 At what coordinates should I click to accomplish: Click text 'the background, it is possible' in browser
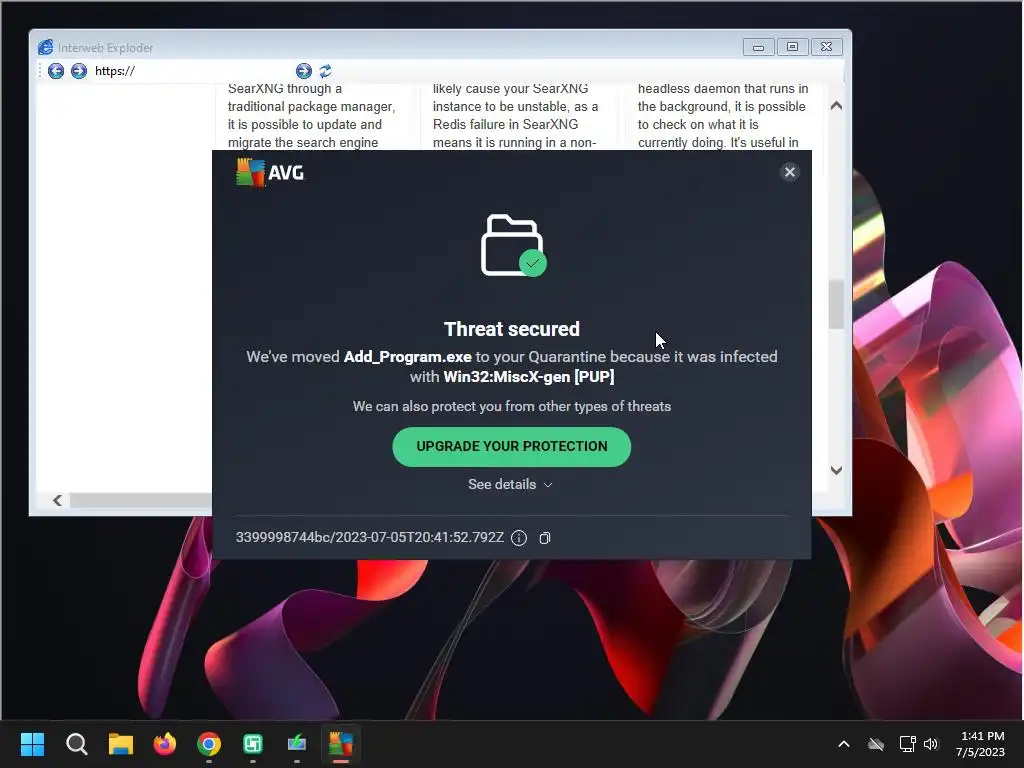(721, 106)
